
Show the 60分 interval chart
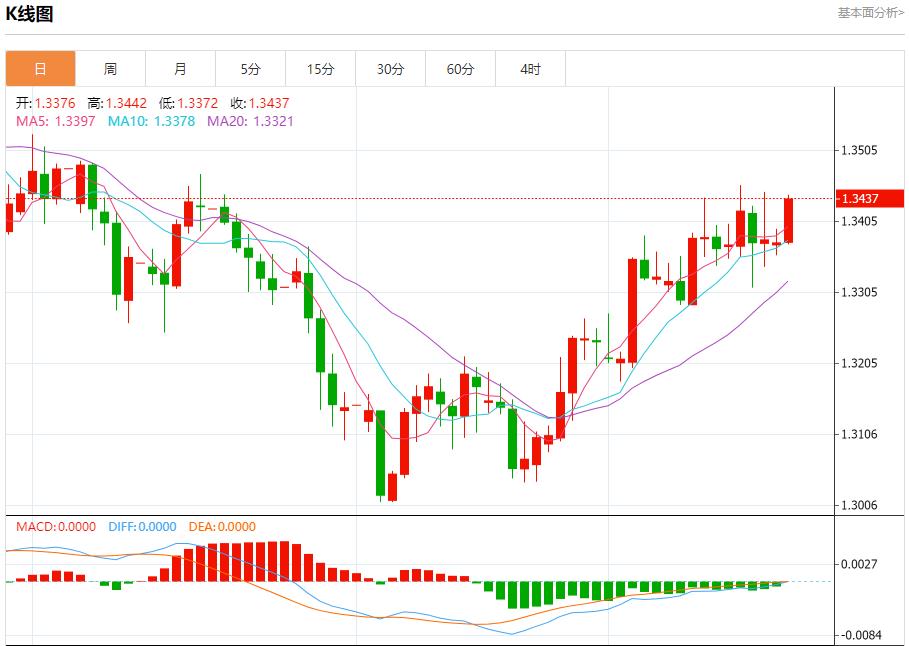coord(460,69)
